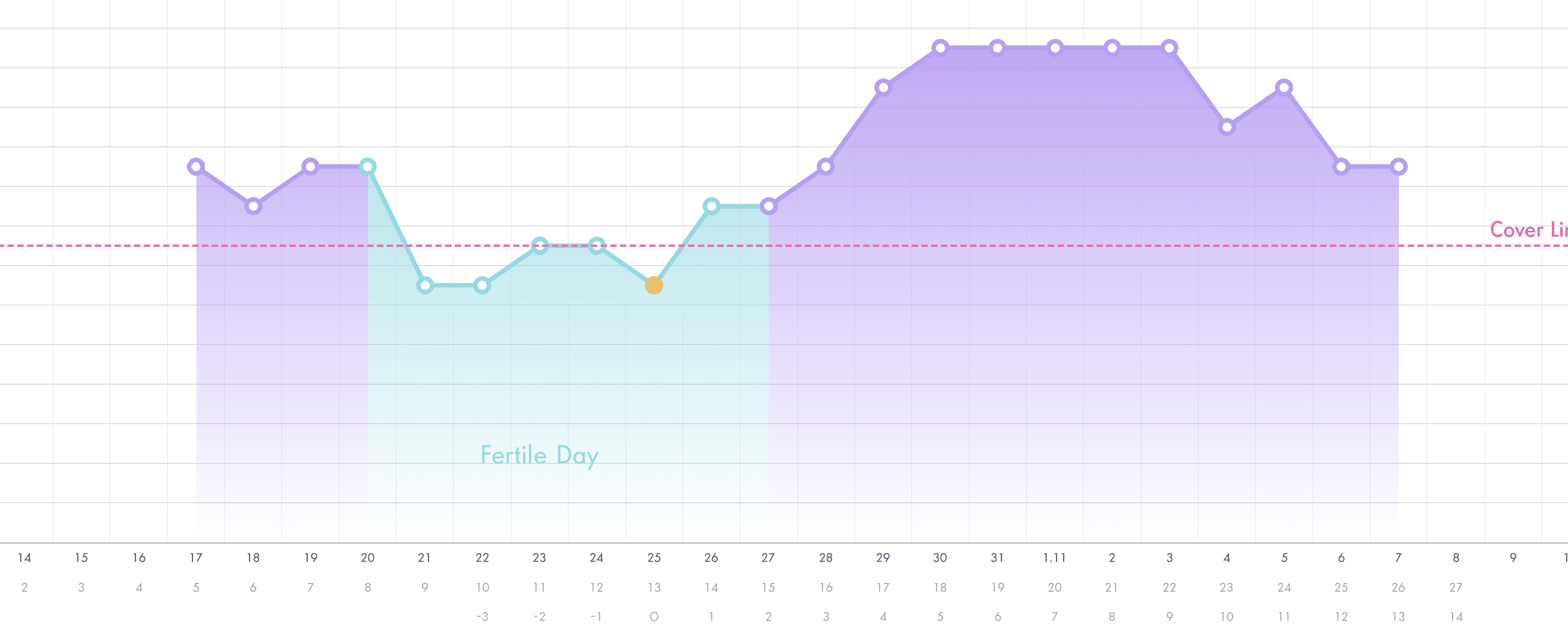This screenshot has width=1568, height=627.
Task: Select the data point above date 18
Action: coord(253,206)
